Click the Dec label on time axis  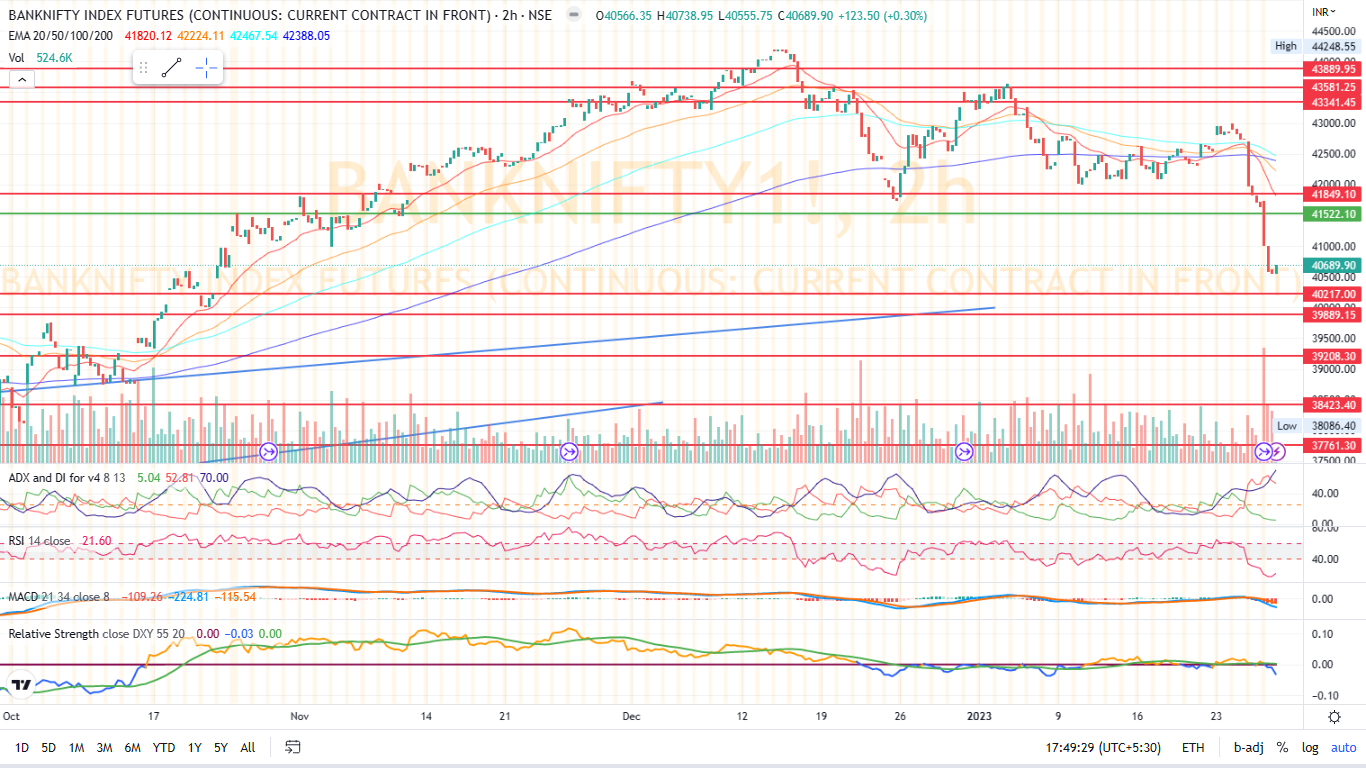[631, 717]
